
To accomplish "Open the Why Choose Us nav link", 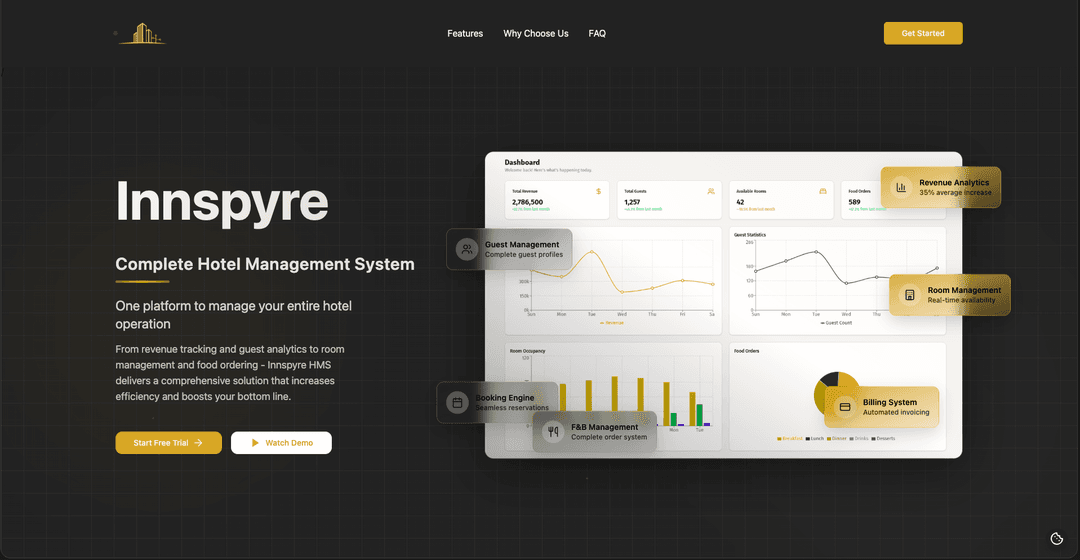I will point(536,34).
